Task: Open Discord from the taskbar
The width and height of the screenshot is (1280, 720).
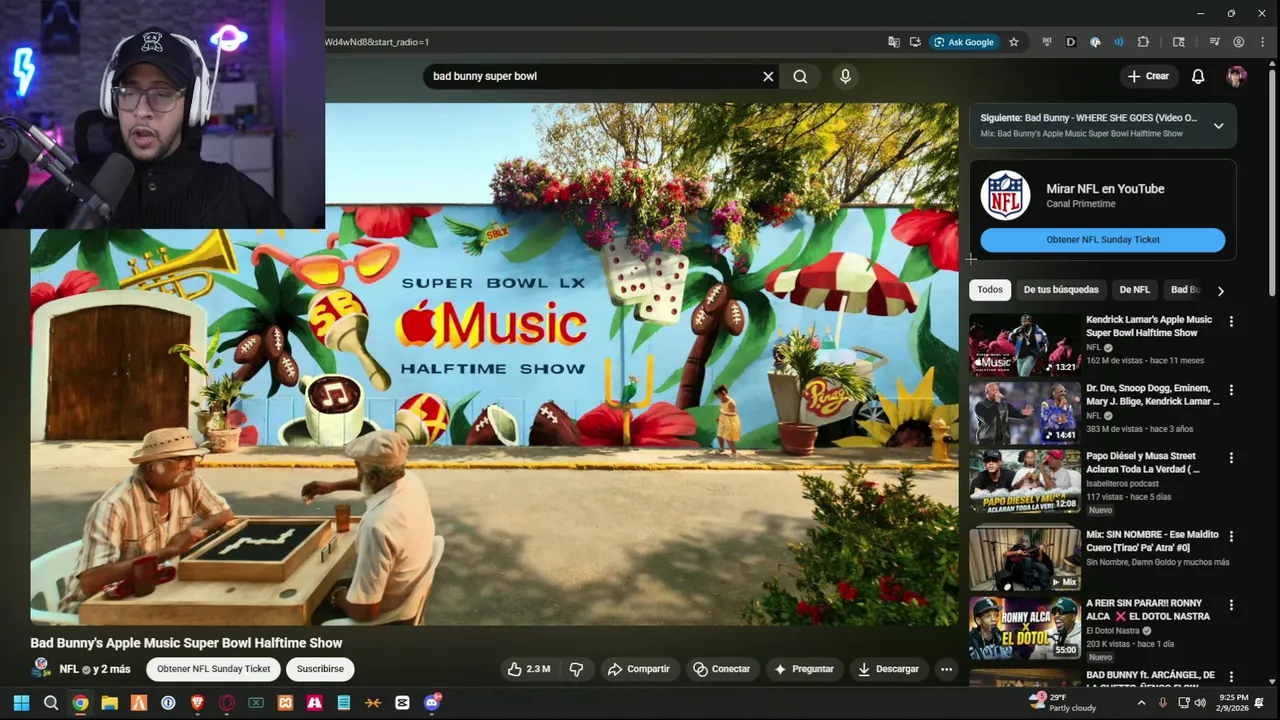Action: (x=432, y=703)
